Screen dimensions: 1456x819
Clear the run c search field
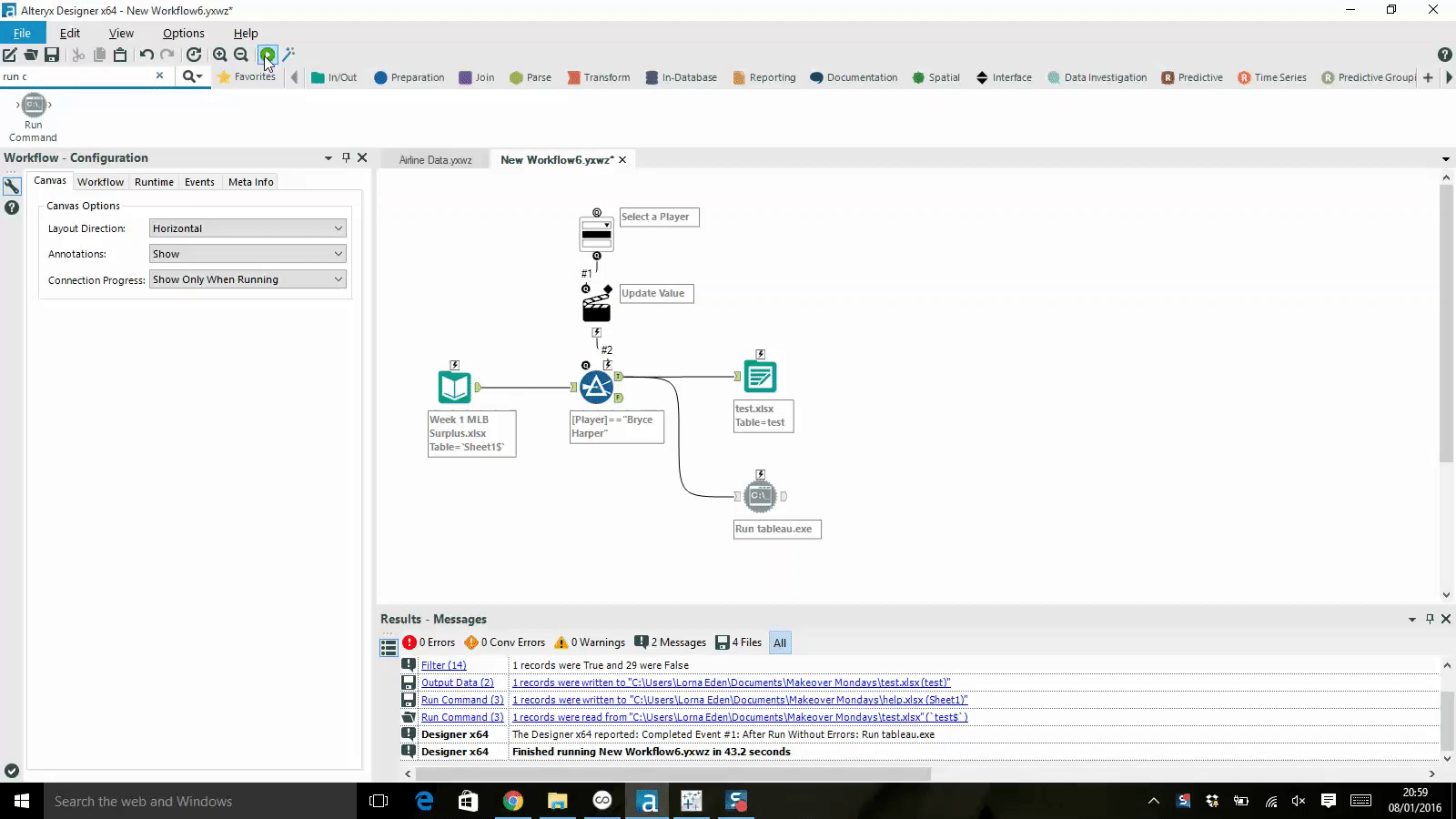[x=159, y=76]
